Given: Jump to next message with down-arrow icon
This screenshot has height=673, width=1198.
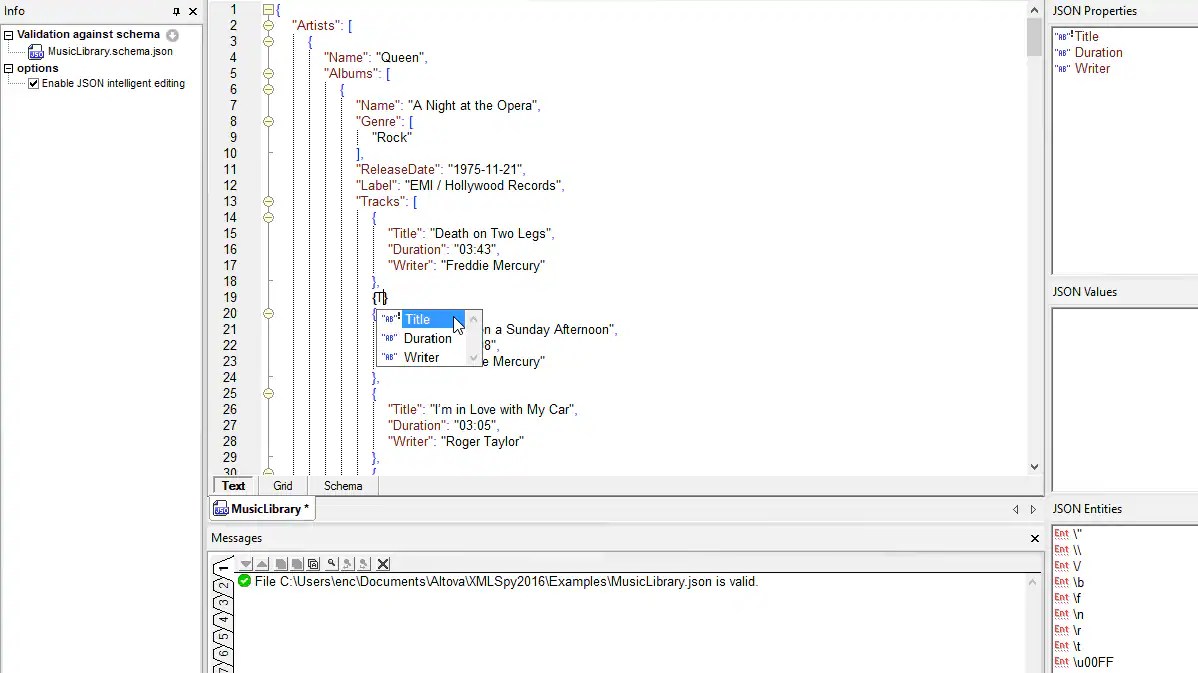Looking at the screenshot, I should click(x=247, y=563).
